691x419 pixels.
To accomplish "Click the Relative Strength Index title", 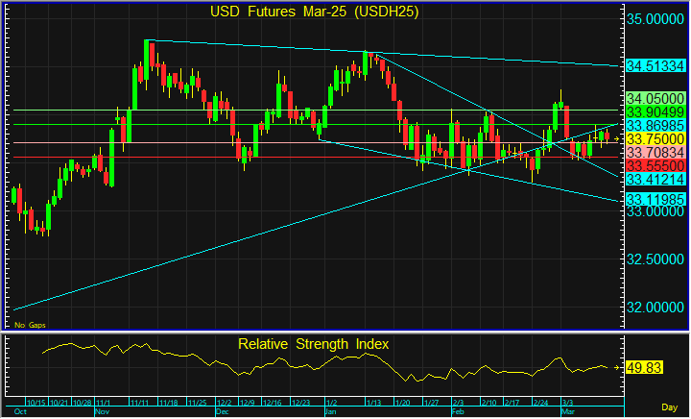I will coord(313,344).
